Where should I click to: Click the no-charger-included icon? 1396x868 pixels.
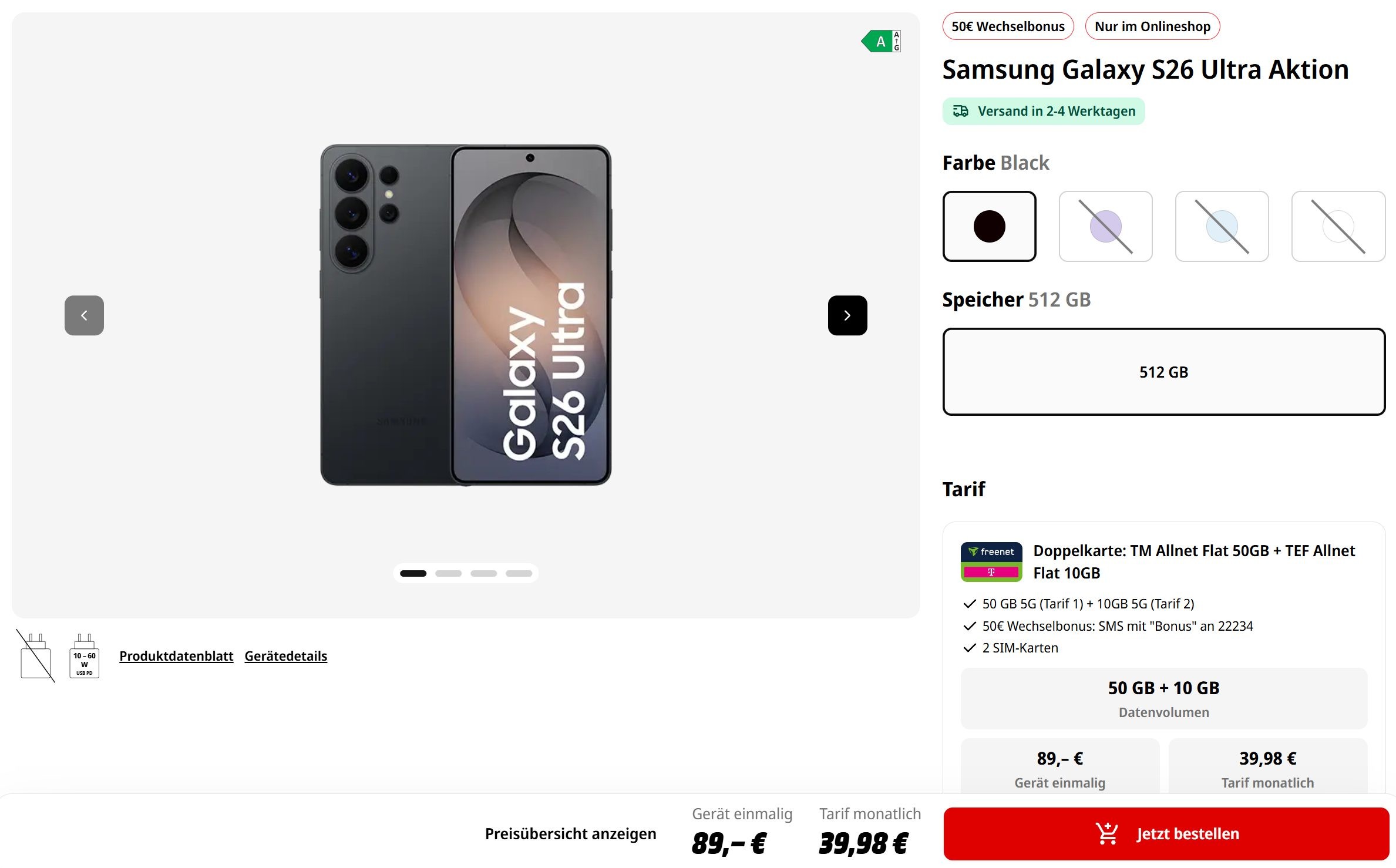click(x=36, y=657)
